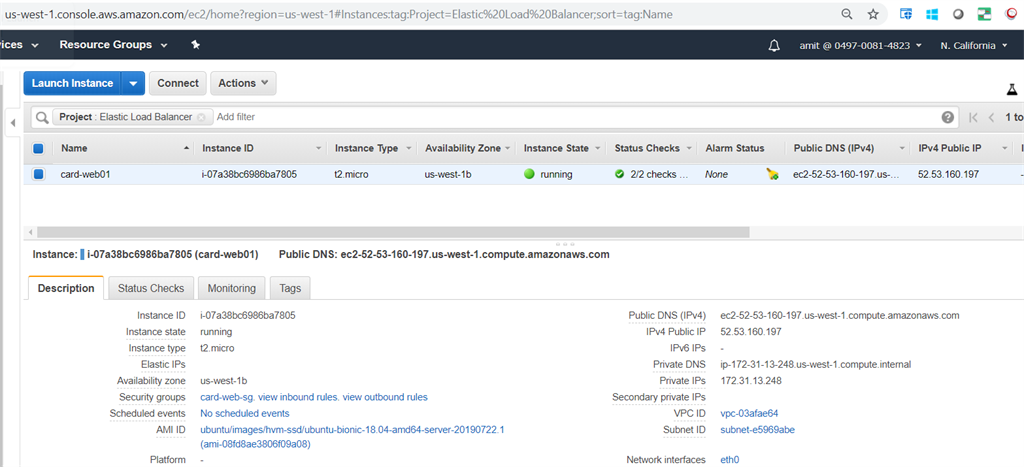Viewport: 1024px width, 467px height.
Task: Open the view inbound rules link
Action: [x=298, y=397]
